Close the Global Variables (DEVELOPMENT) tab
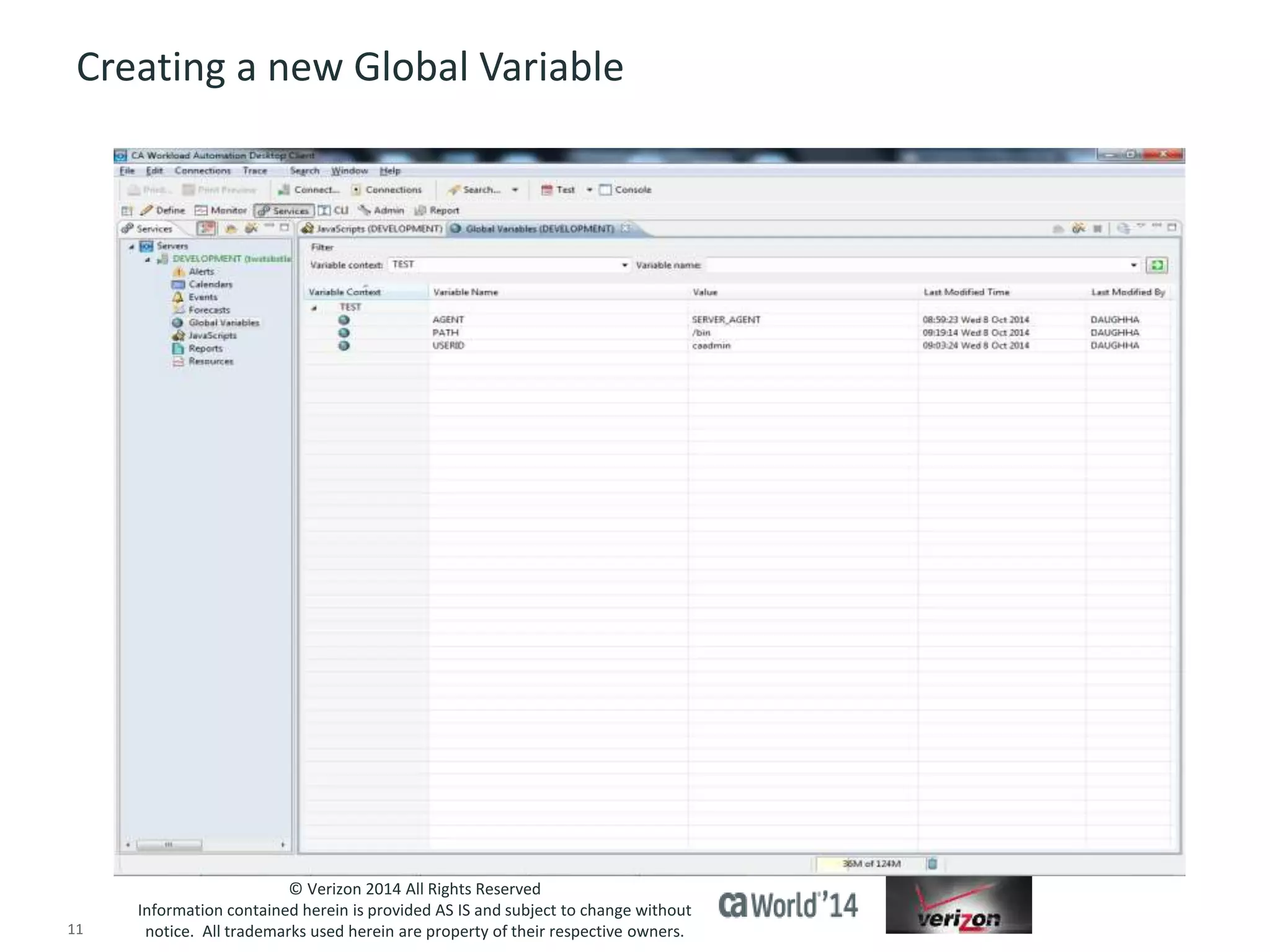 pyautogui.click(x=626, y=228)
